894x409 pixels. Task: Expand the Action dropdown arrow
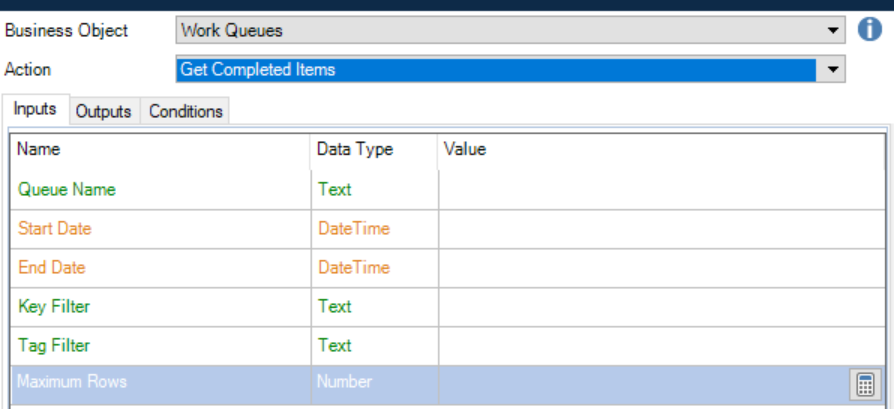coord(832,70)
